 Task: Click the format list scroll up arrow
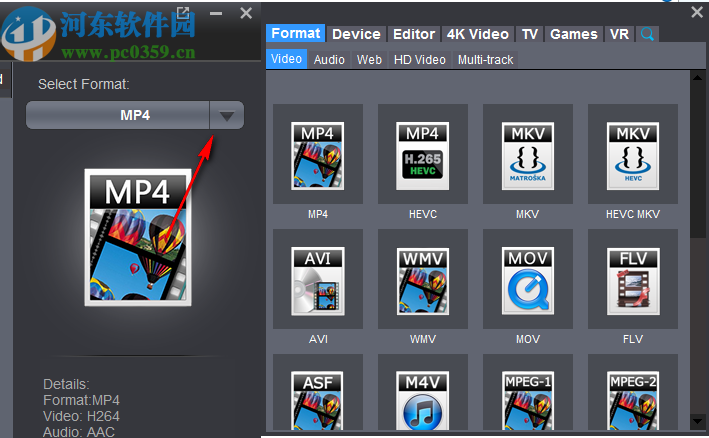pos(697,77)
